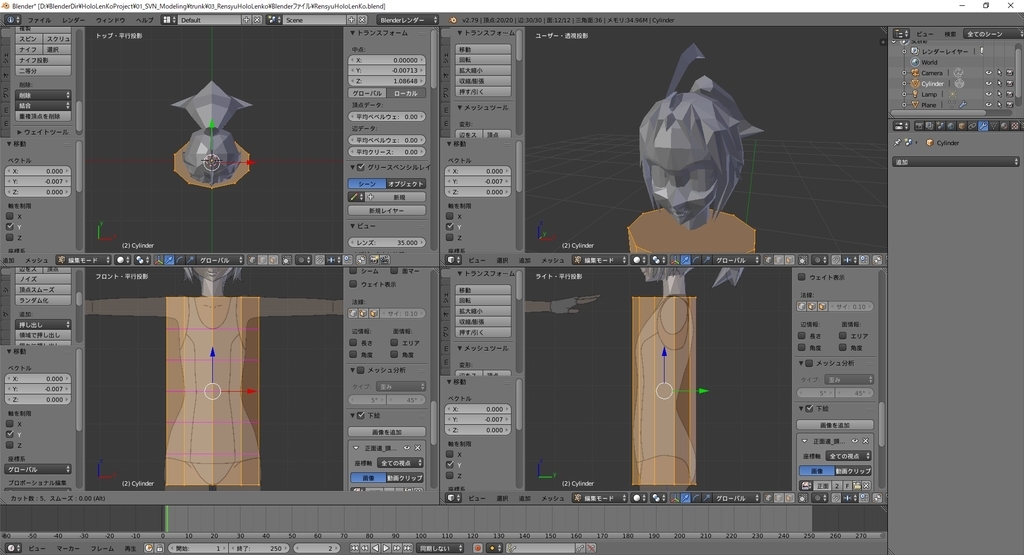Open the 同期しない sync dropdown

point(440,548)
